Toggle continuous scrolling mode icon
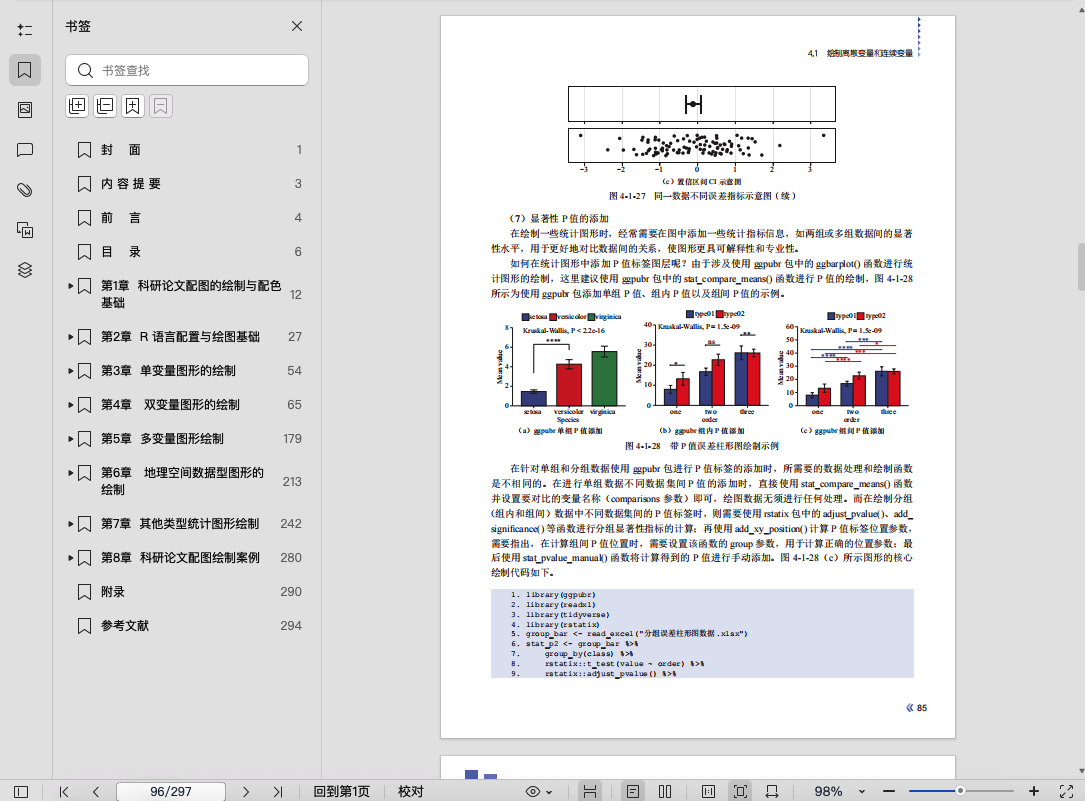The image size is (1085, 801). pyautogui.click(x=590, y=791)
